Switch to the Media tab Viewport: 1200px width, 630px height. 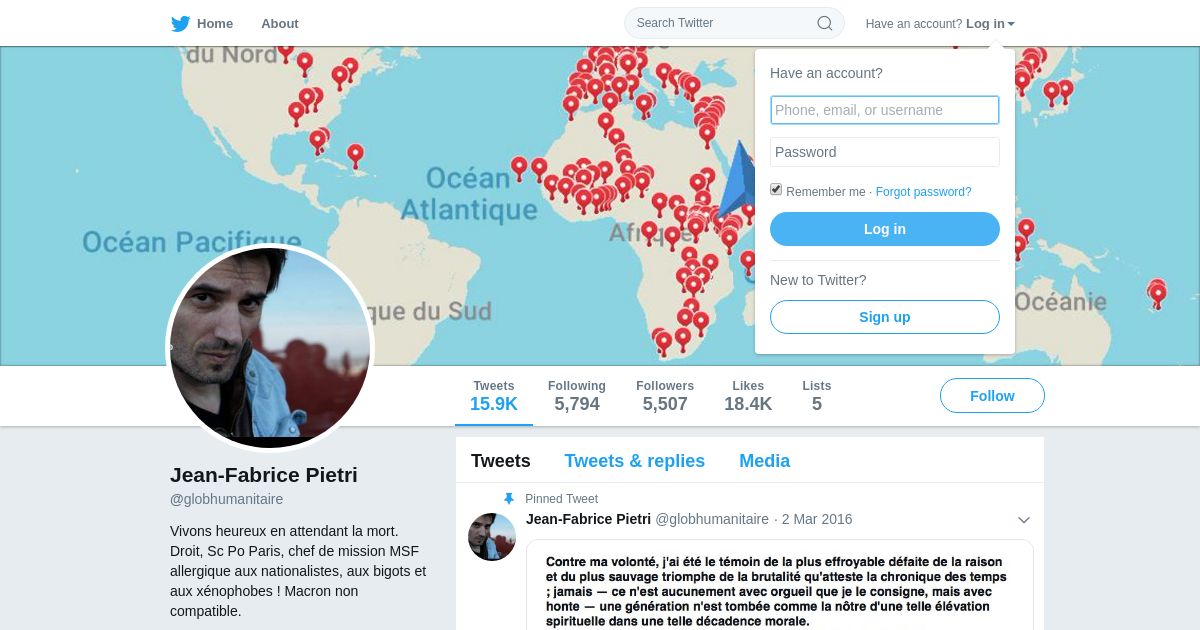point(765,461)
